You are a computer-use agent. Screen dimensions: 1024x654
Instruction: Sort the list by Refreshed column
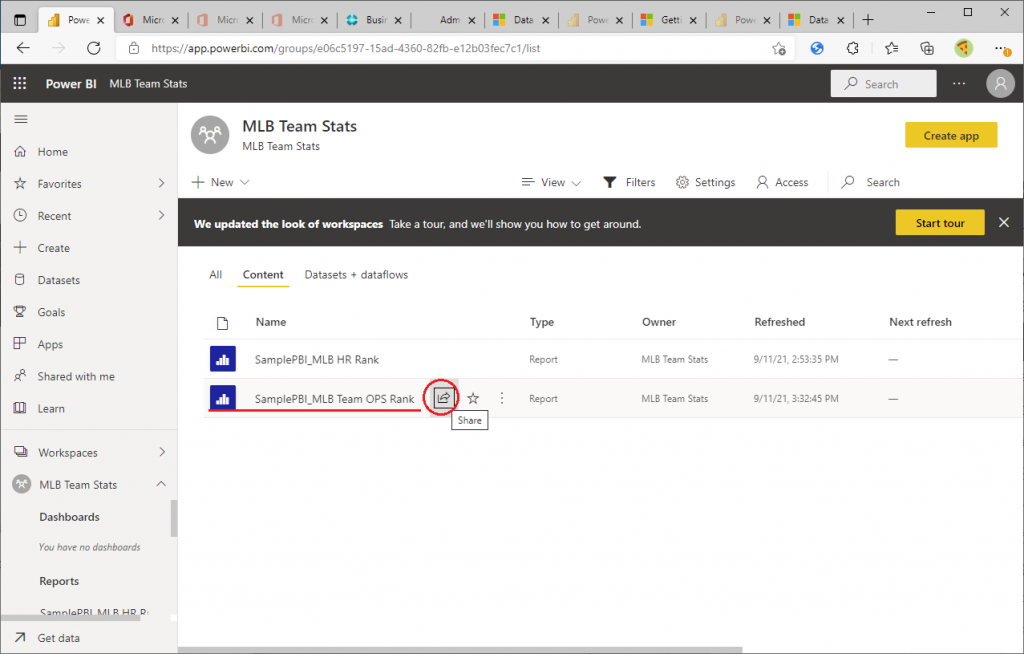point(780,322)
